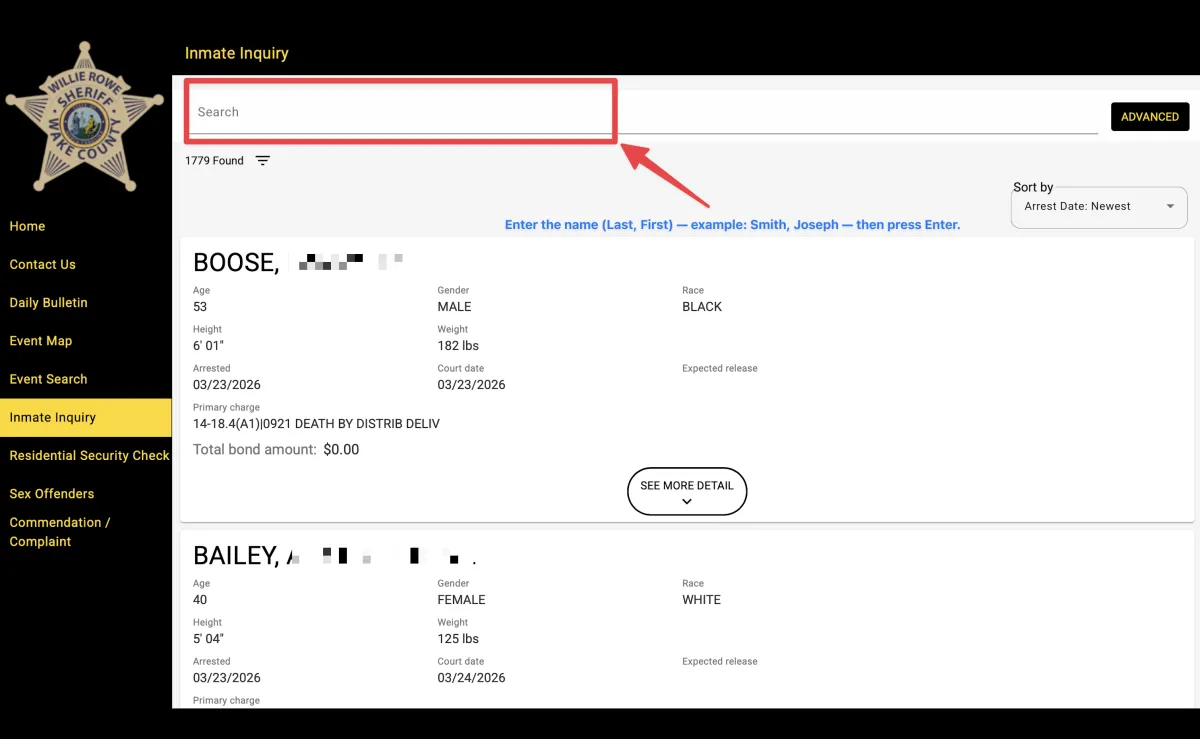Viewport: 1200px width, 739px height.
Task: Go to Home in the sidebar
Action: 27,226
